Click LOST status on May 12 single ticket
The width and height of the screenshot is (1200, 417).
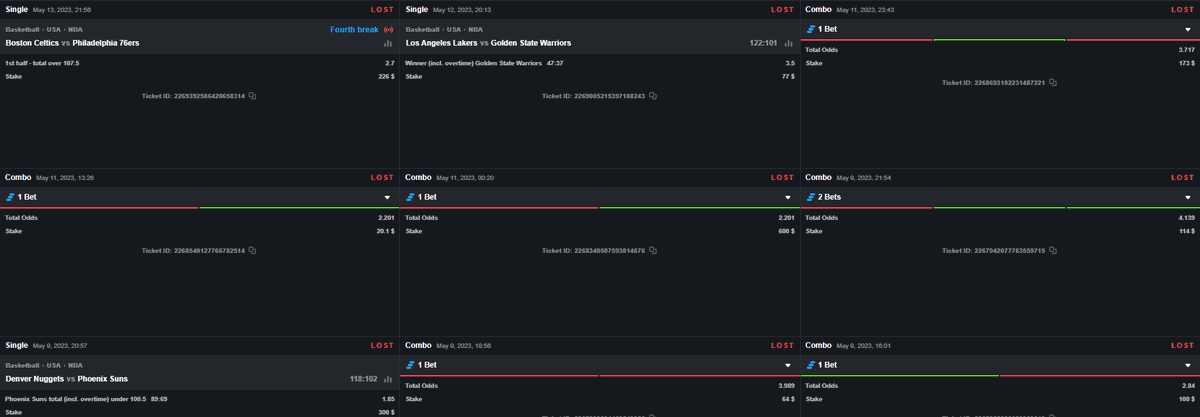(x=782, y=9)
